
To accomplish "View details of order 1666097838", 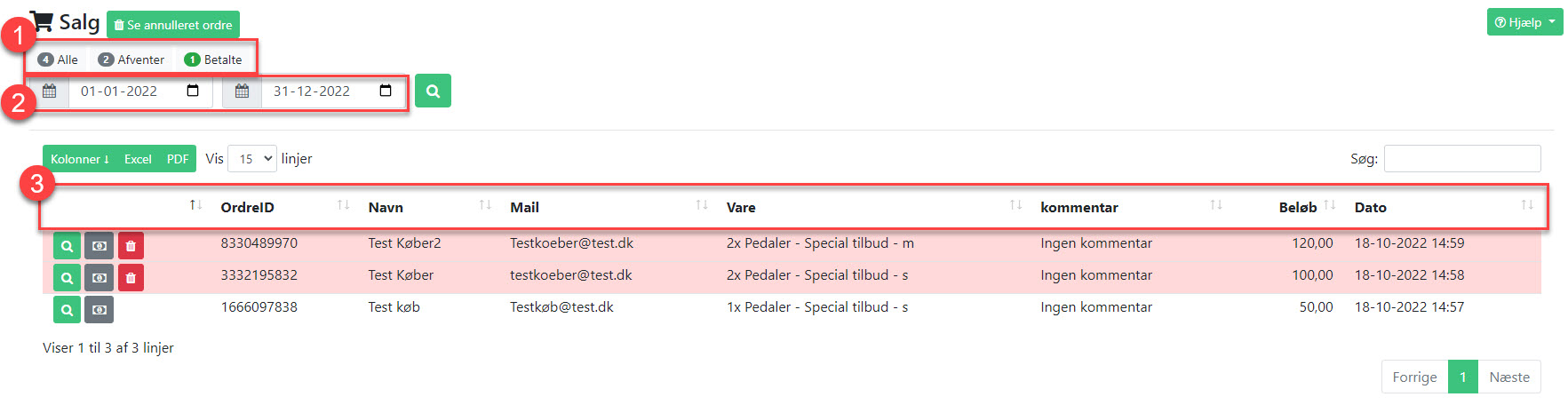I will coord(67,310).
